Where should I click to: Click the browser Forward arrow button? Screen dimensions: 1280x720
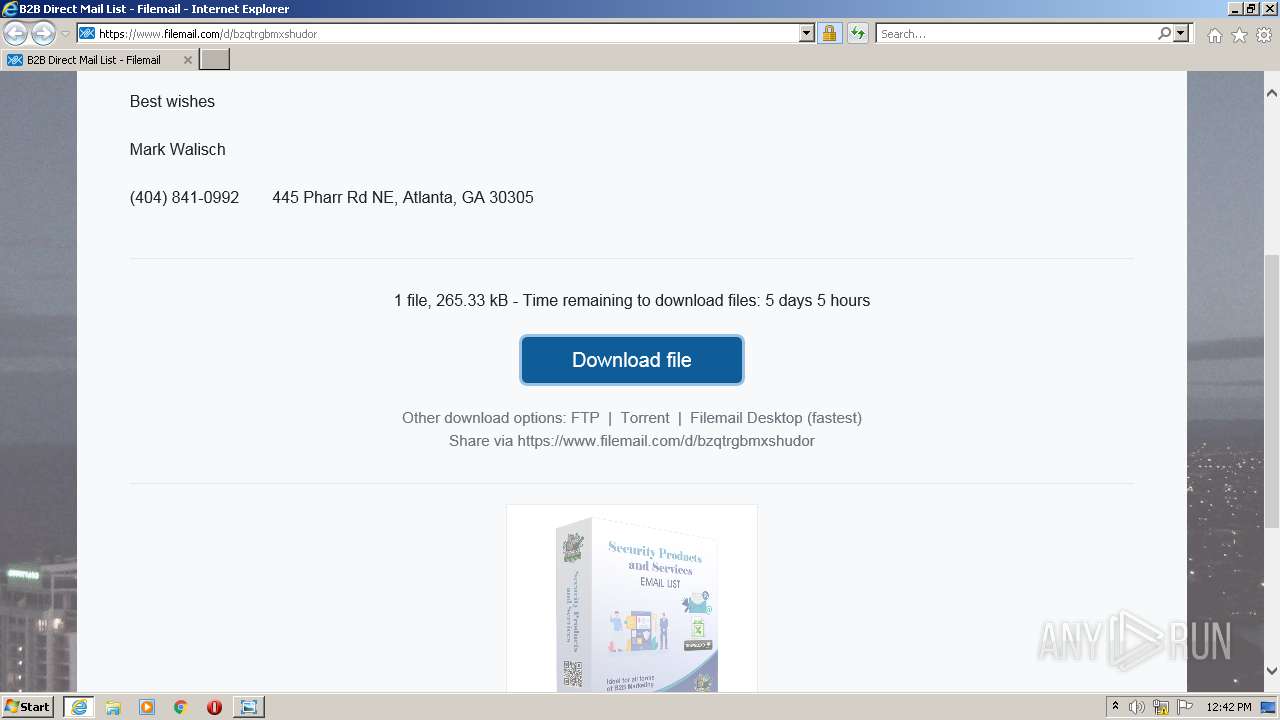43,34
